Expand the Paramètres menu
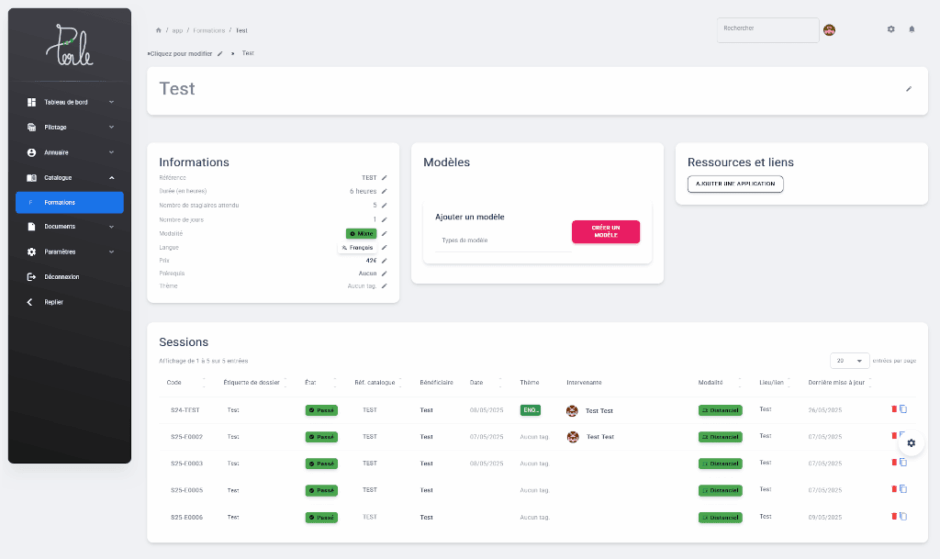 pos(70,252)
